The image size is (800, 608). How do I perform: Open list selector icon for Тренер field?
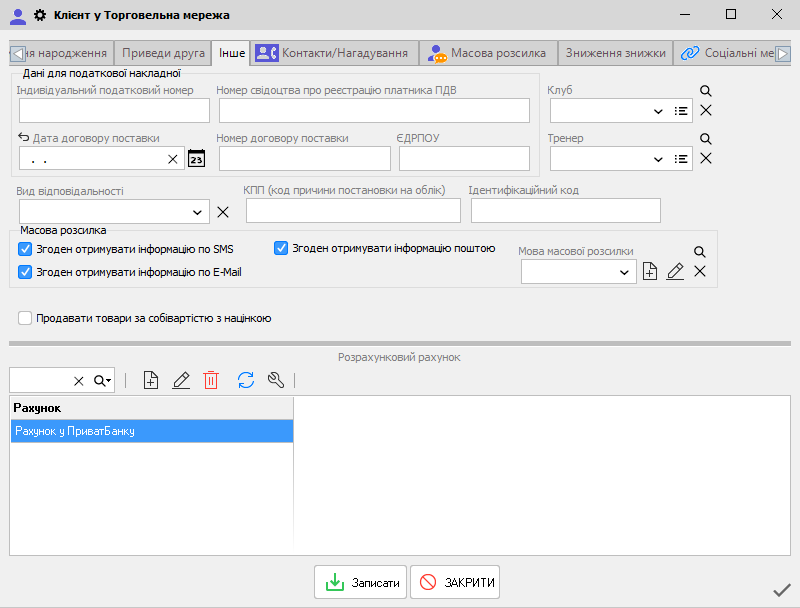click(682, 158)
